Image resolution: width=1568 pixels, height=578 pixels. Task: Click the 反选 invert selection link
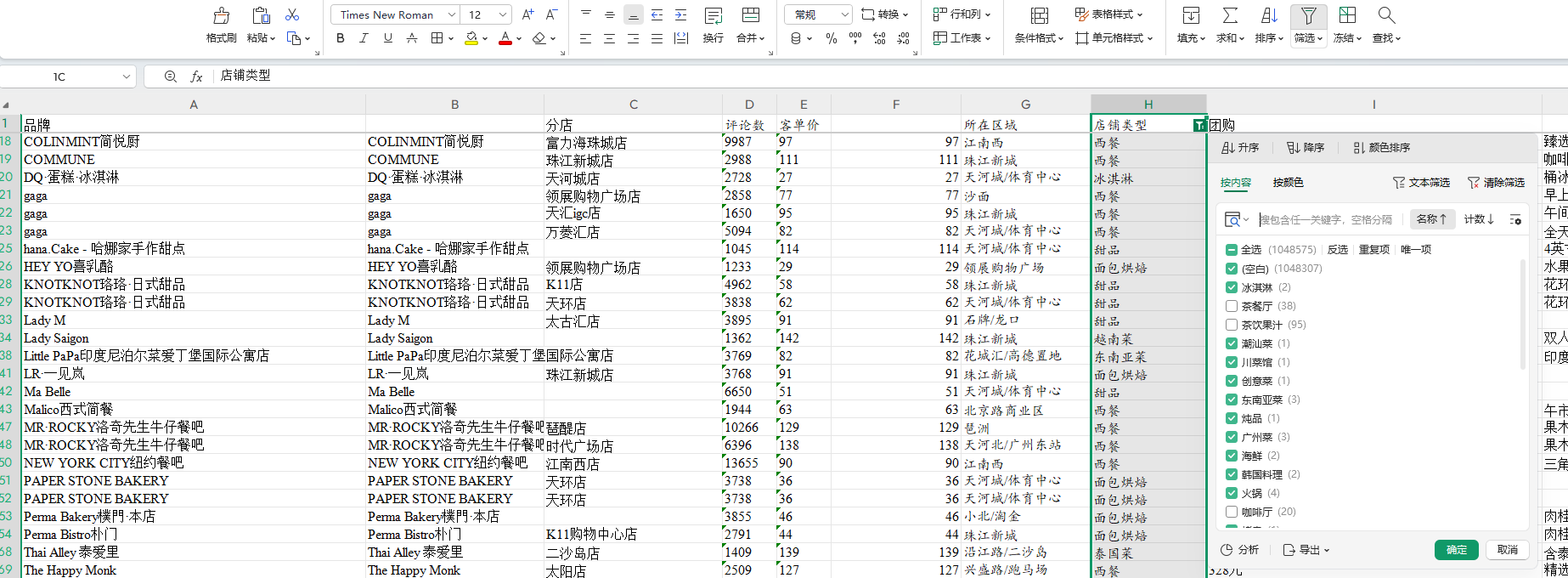[1338, 250]
